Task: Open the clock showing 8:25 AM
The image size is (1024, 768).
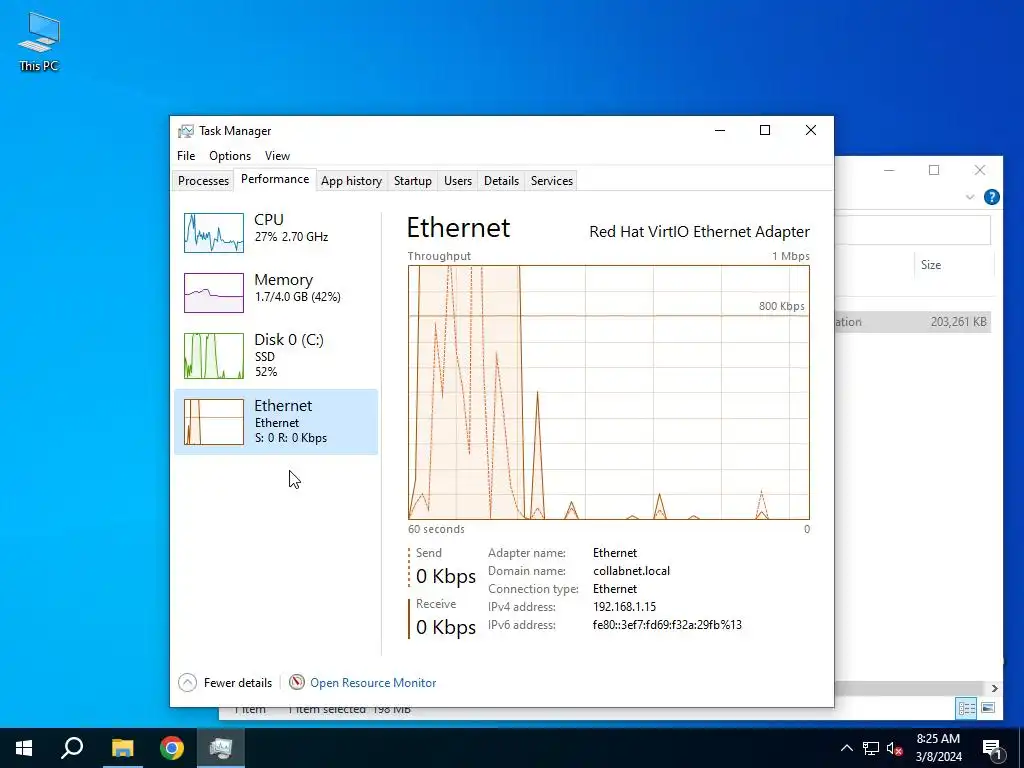Action: click(938, 748)
